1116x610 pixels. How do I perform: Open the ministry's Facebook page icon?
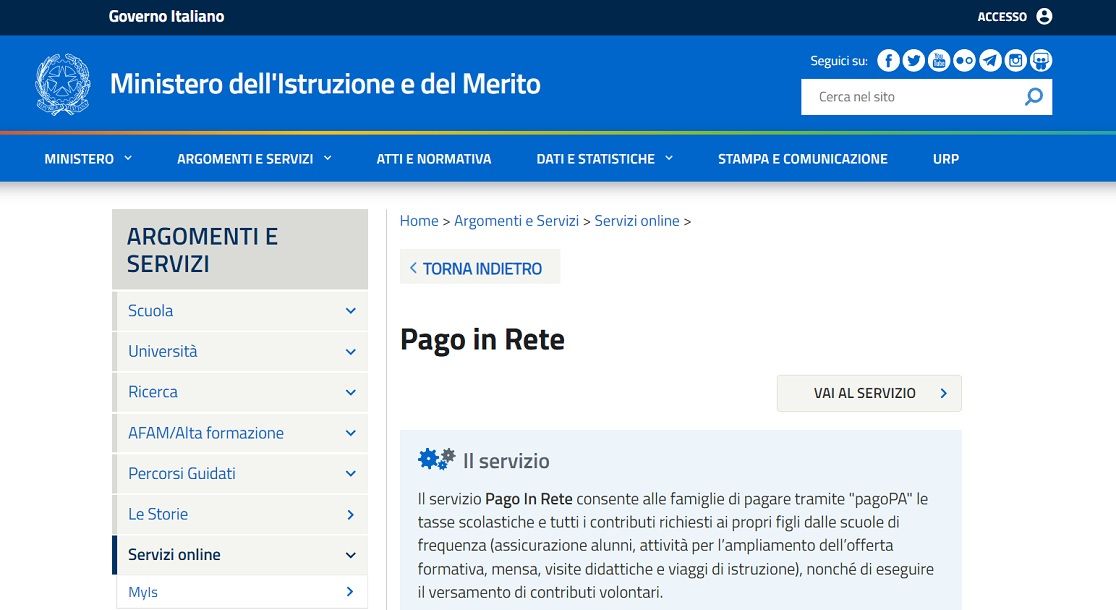click(x=888, y=61)
